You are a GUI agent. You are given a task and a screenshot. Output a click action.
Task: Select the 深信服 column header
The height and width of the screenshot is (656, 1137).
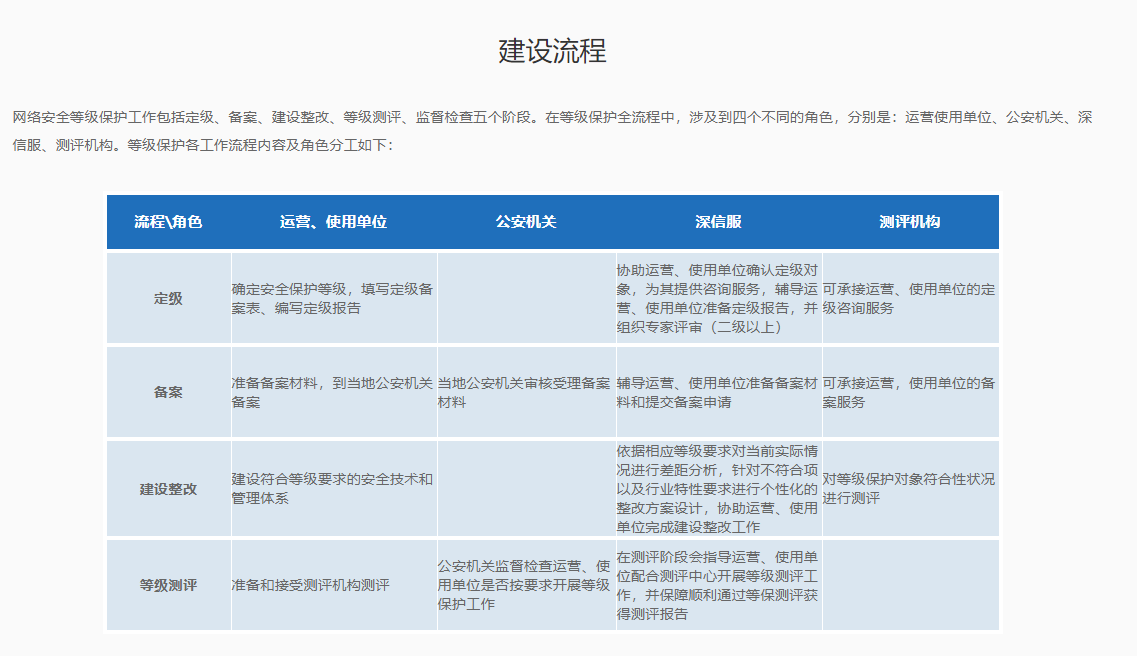(x=718, y=222)
